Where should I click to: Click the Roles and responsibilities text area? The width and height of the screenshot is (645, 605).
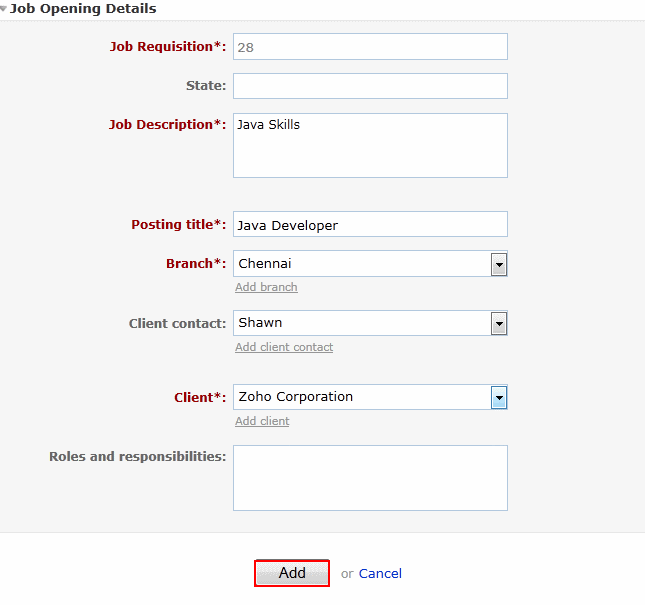[370, 478]
